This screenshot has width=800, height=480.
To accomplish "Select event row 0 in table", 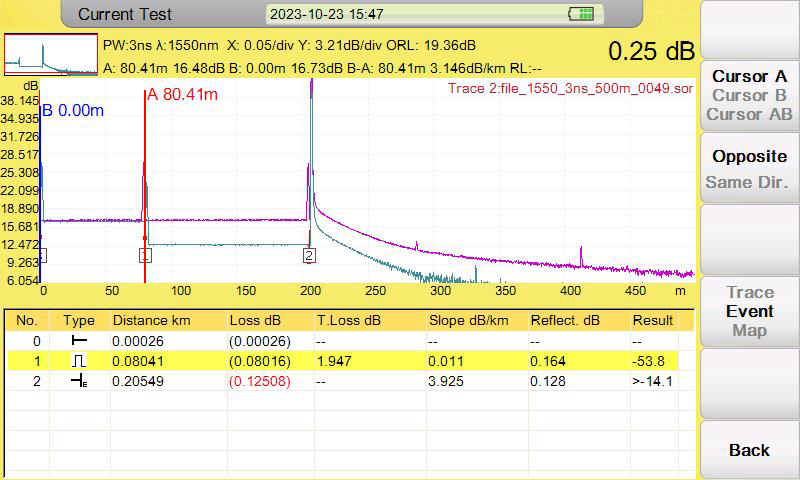I will click(342, 341).
